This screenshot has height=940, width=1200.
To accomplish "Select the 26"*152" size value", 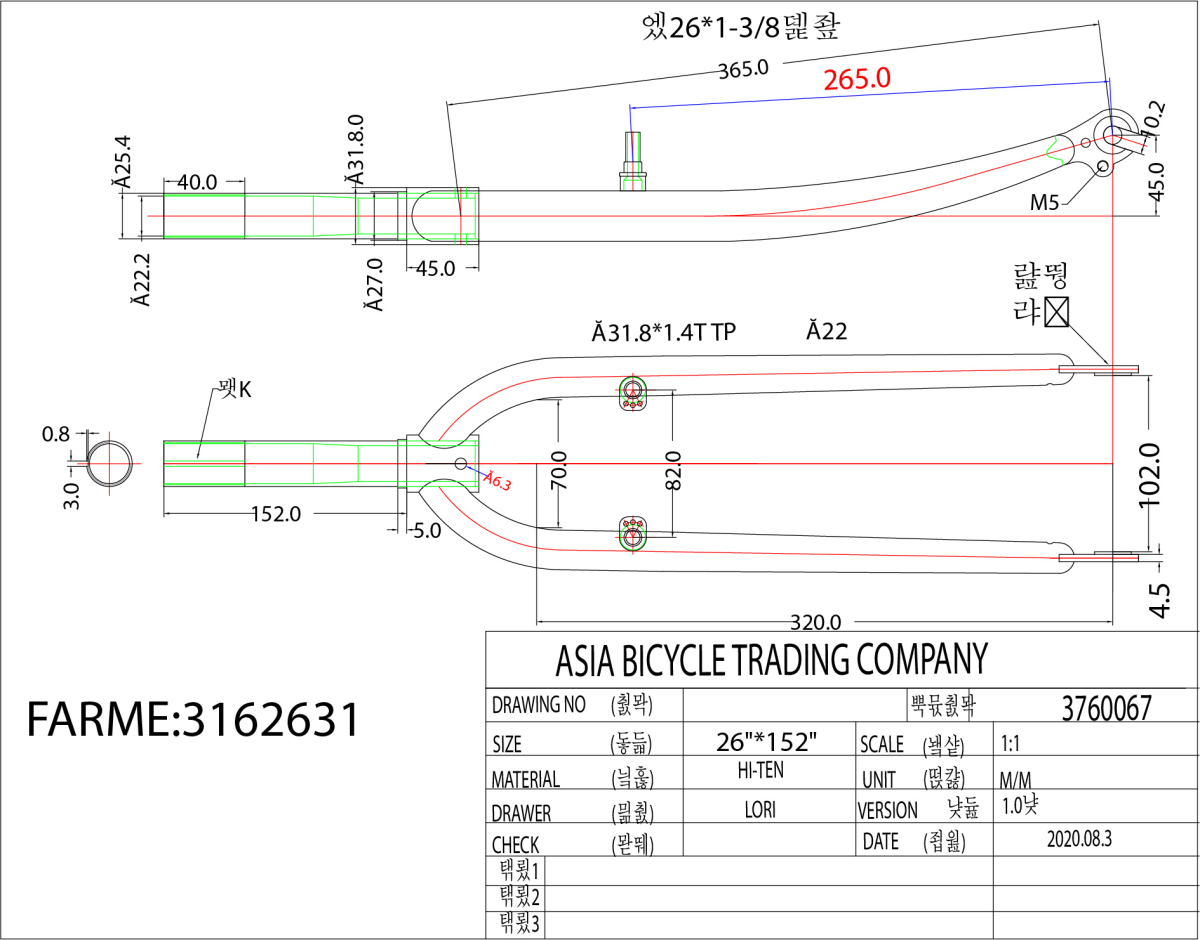I will point(767,743).
